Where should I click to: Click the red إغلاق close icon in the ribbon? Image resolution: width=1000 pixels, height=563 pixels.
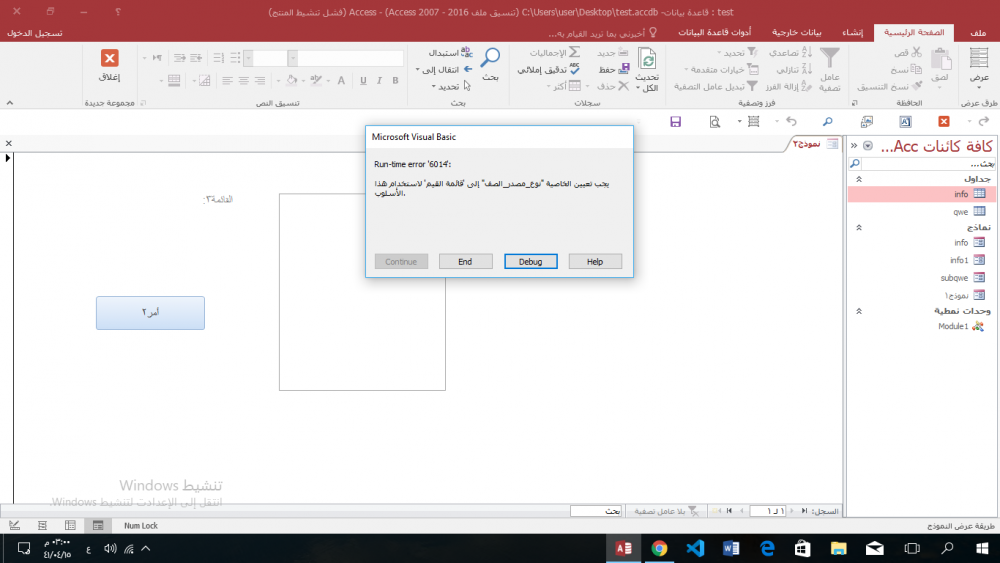click(110, 58)
